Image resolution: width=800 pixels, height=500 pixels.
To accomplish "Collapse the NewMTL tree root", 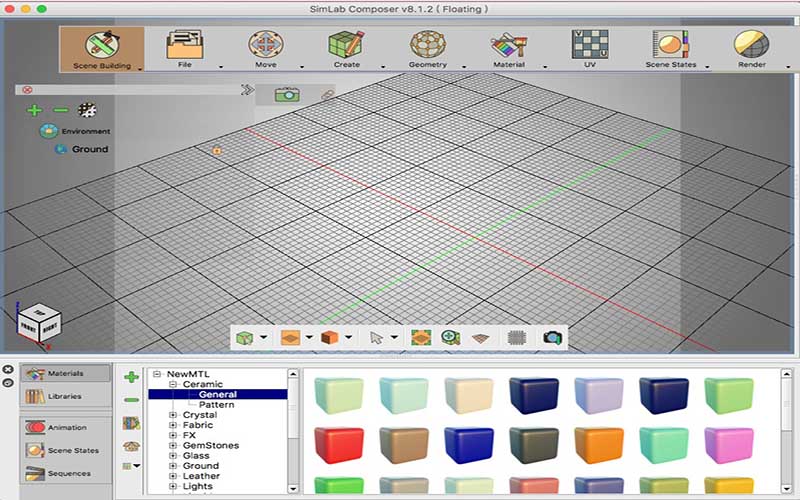I will point(157,374).
